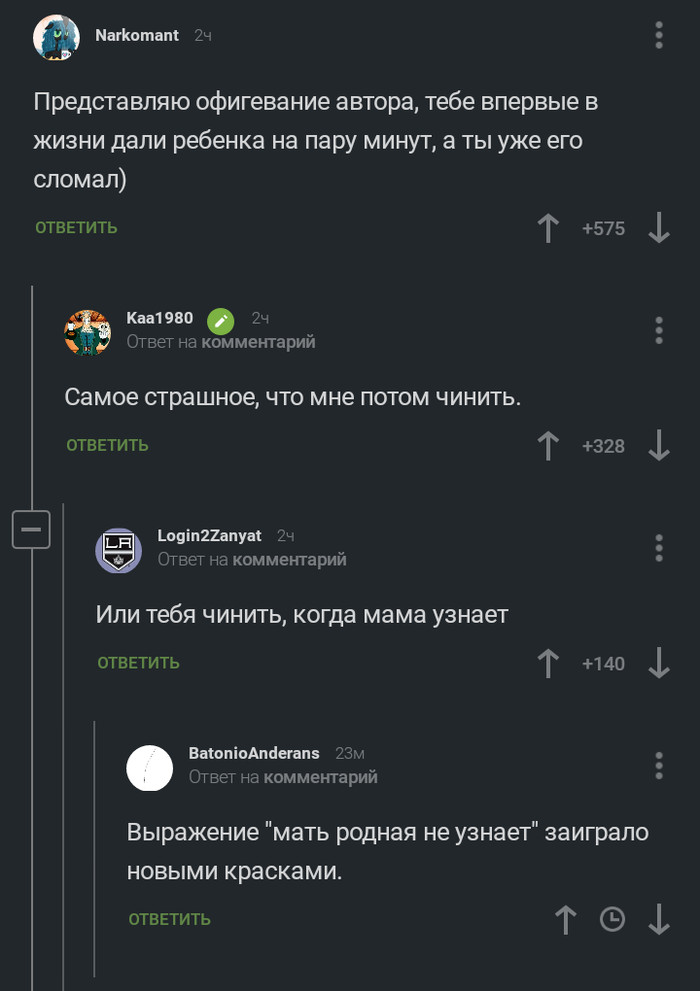Open Login2Zanyat's LA Kings avatar

pyautogui.click(x=118, y=548)
